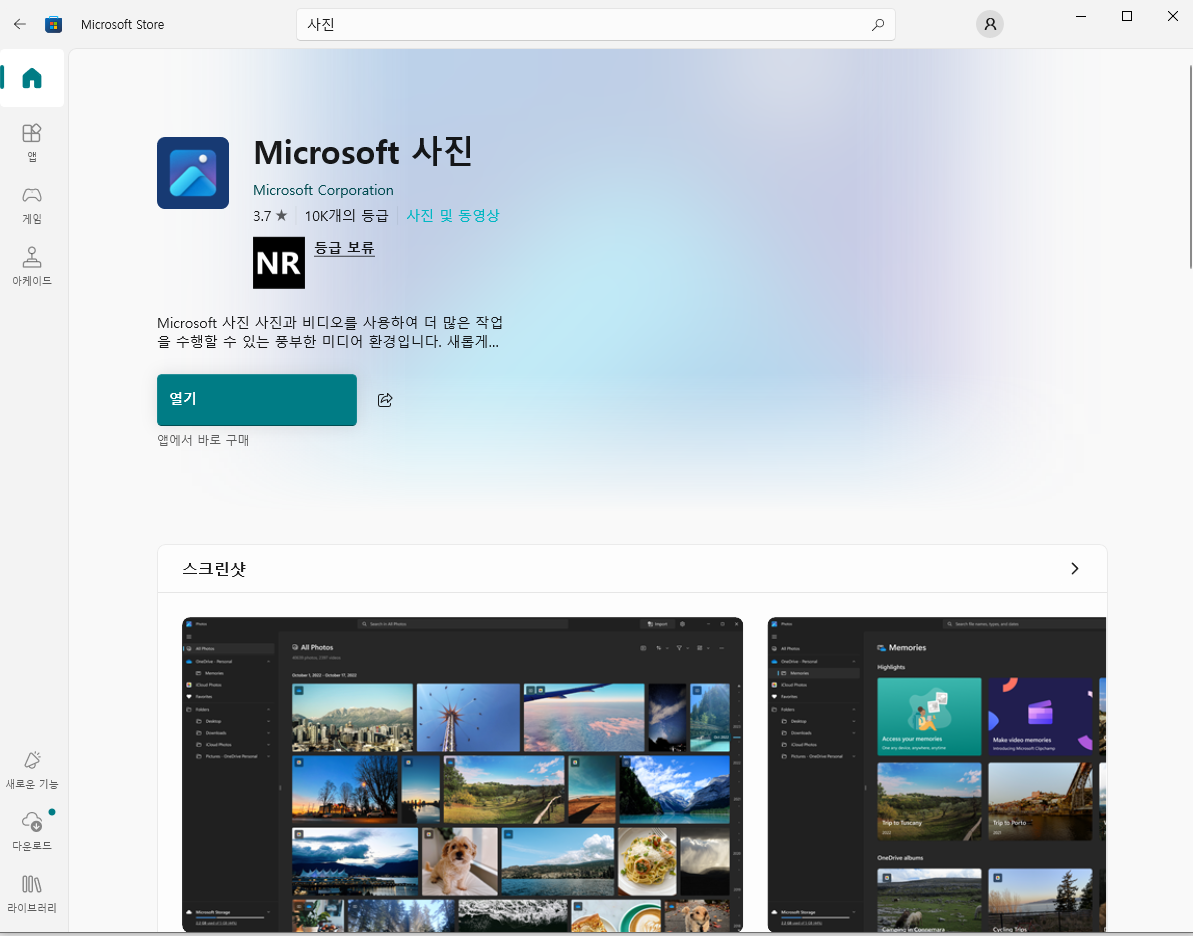
Task: Click the vertical scrollbar thumb
Action: [x=1190, y=167]
